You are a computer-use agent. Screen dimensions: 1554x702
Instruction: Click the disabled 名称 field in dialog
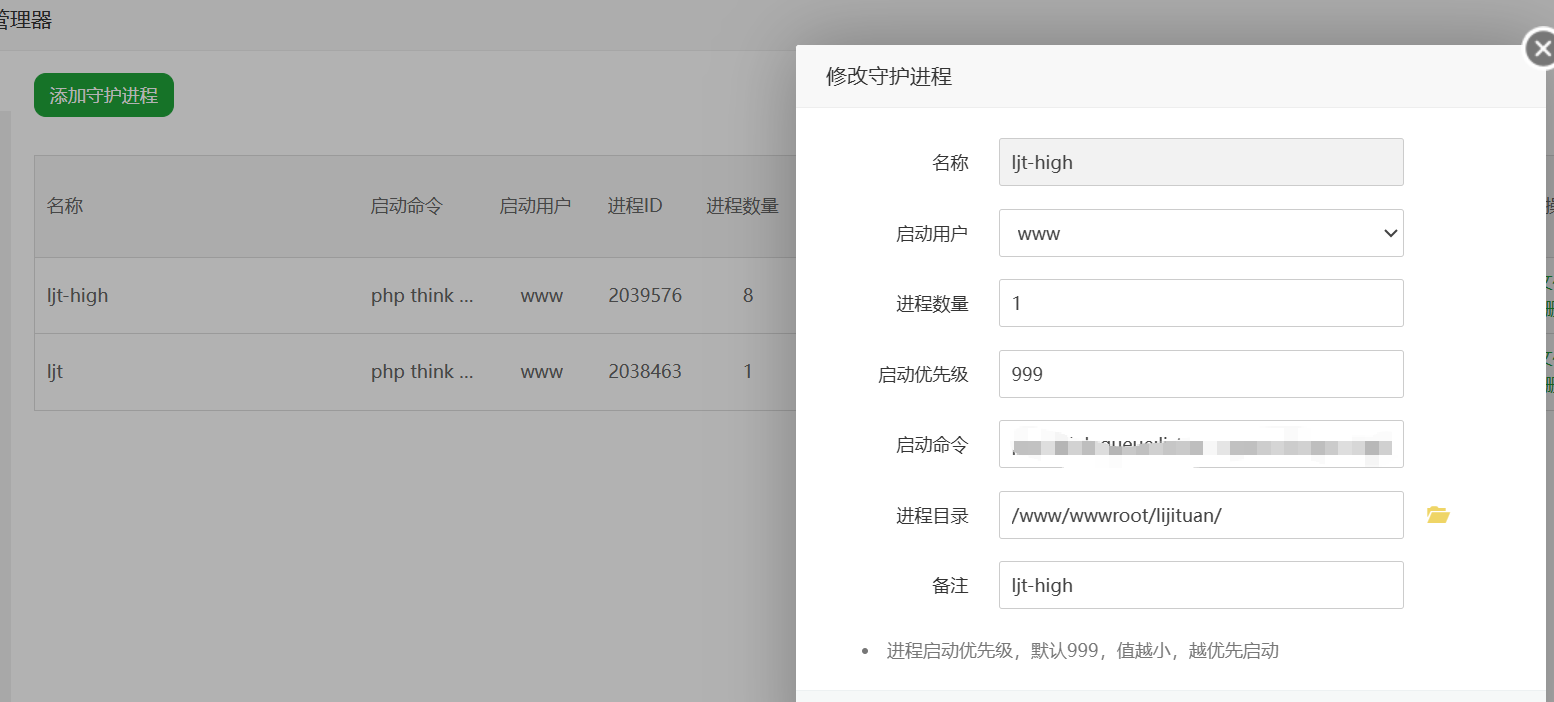click(1200, 162)
